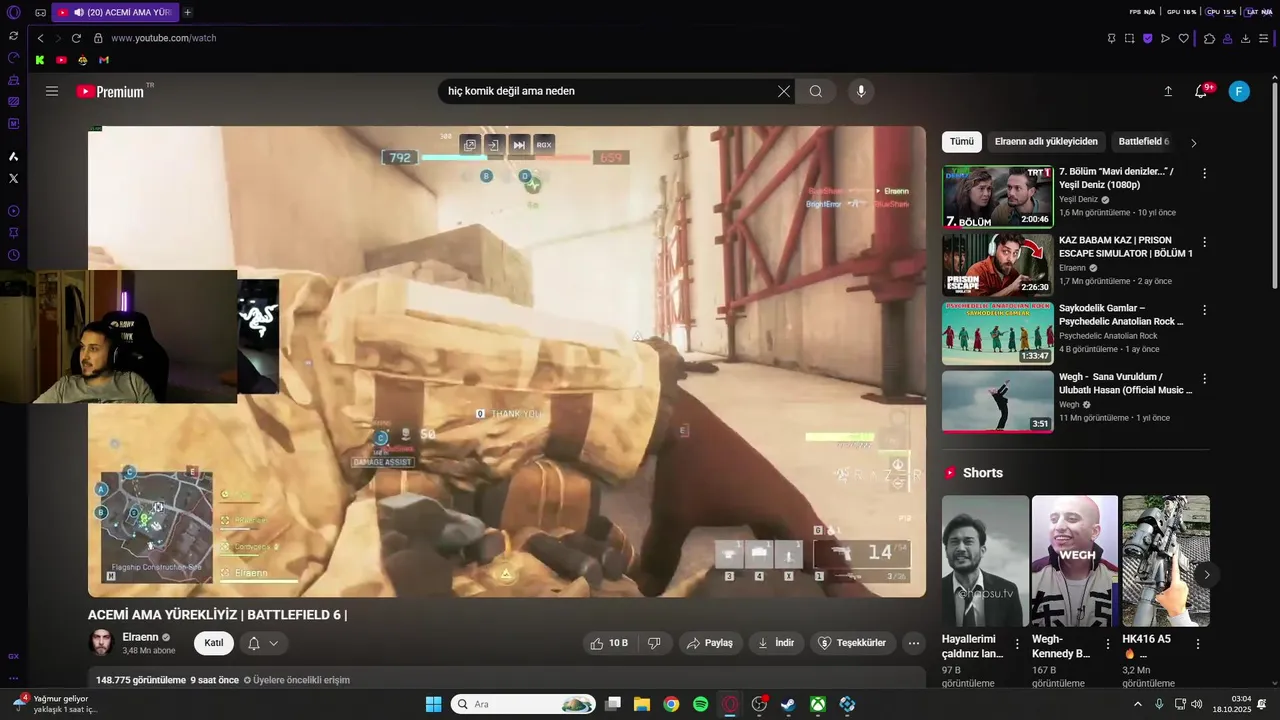The image size is (1280, 720).
Task: Open Wegh-Kennedy short thumbnail
Action: pos(1075,561)
